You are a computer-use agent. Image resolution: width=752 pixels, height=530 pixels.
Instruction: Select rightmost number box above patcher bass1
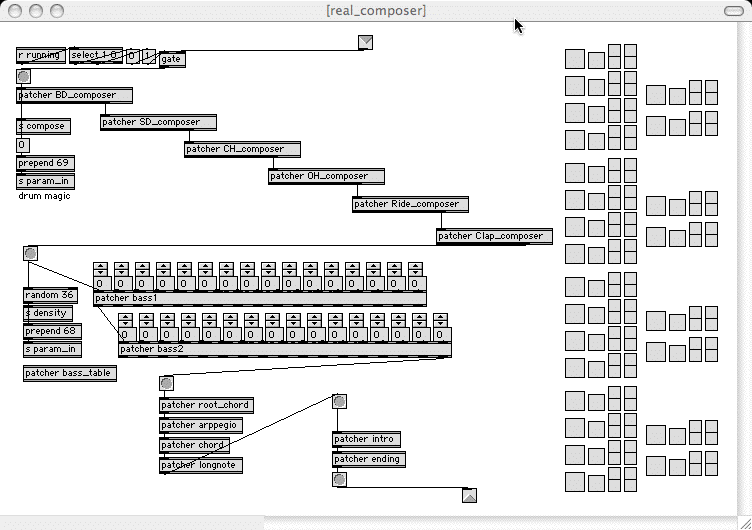pyautogui.click(x=415, y=283)
